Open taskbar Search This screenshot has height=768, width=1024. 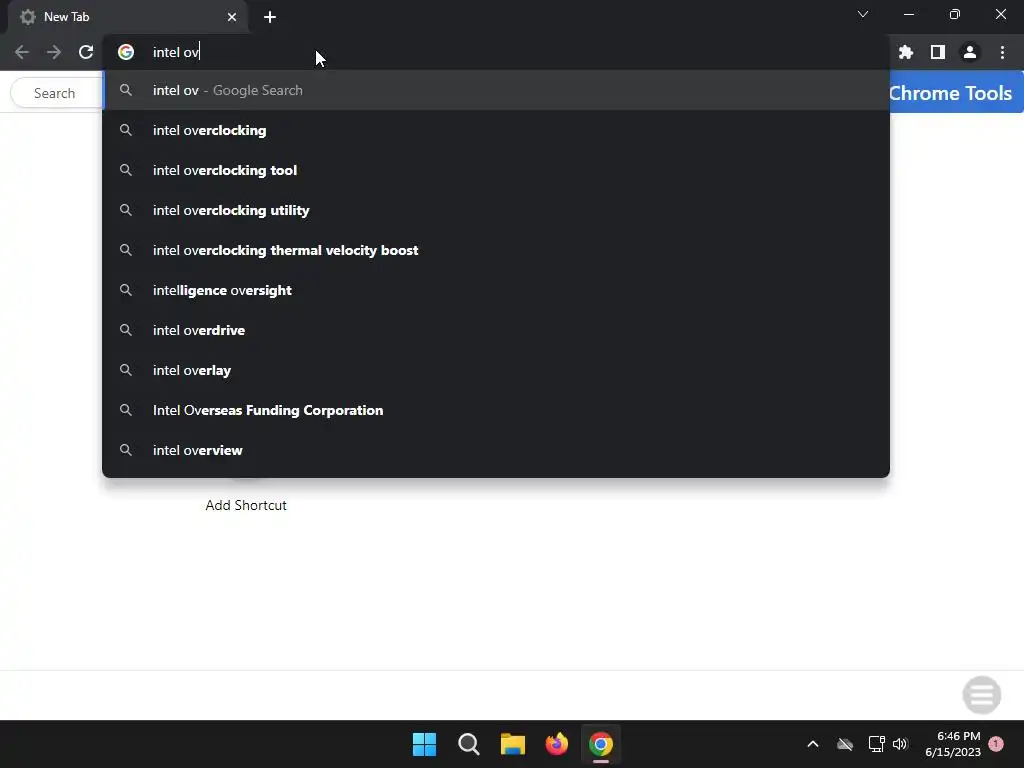pyautogui.click(x=468, y=744)
